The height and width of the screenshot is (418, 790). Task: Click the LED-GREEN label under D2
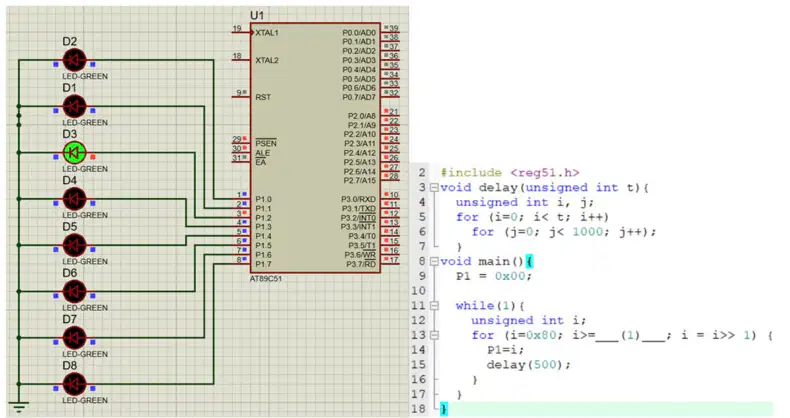[85, 77]
